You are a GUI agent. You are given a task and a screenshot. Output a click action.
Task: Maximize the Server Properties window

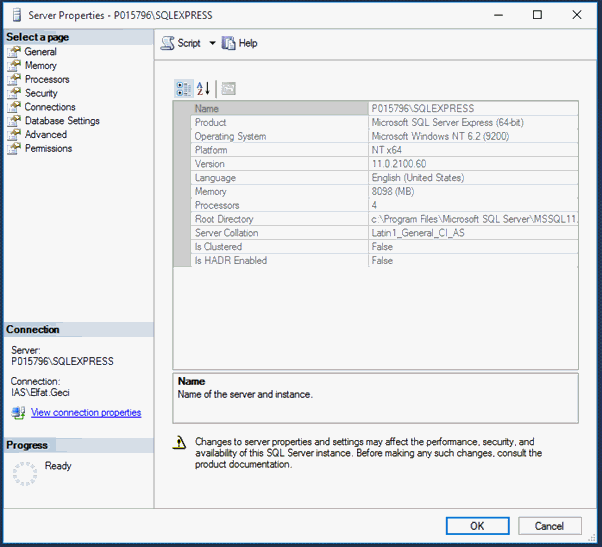click(538, 15)
